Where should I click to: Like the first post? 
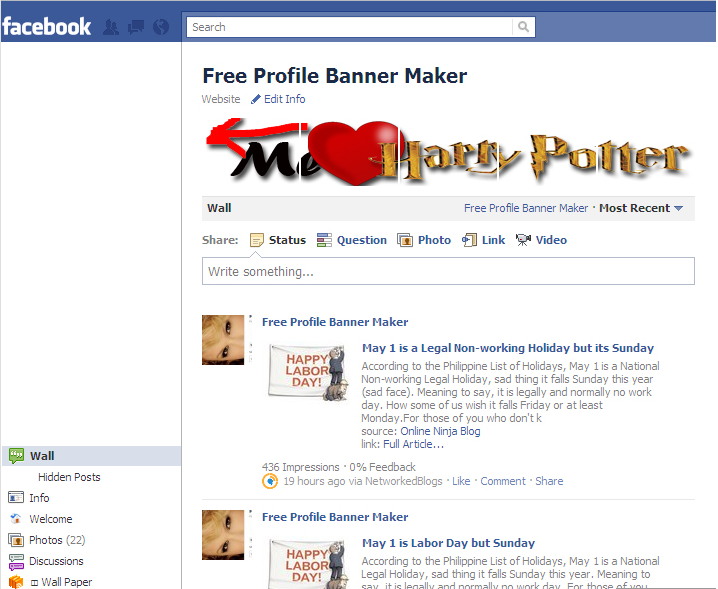461,481
